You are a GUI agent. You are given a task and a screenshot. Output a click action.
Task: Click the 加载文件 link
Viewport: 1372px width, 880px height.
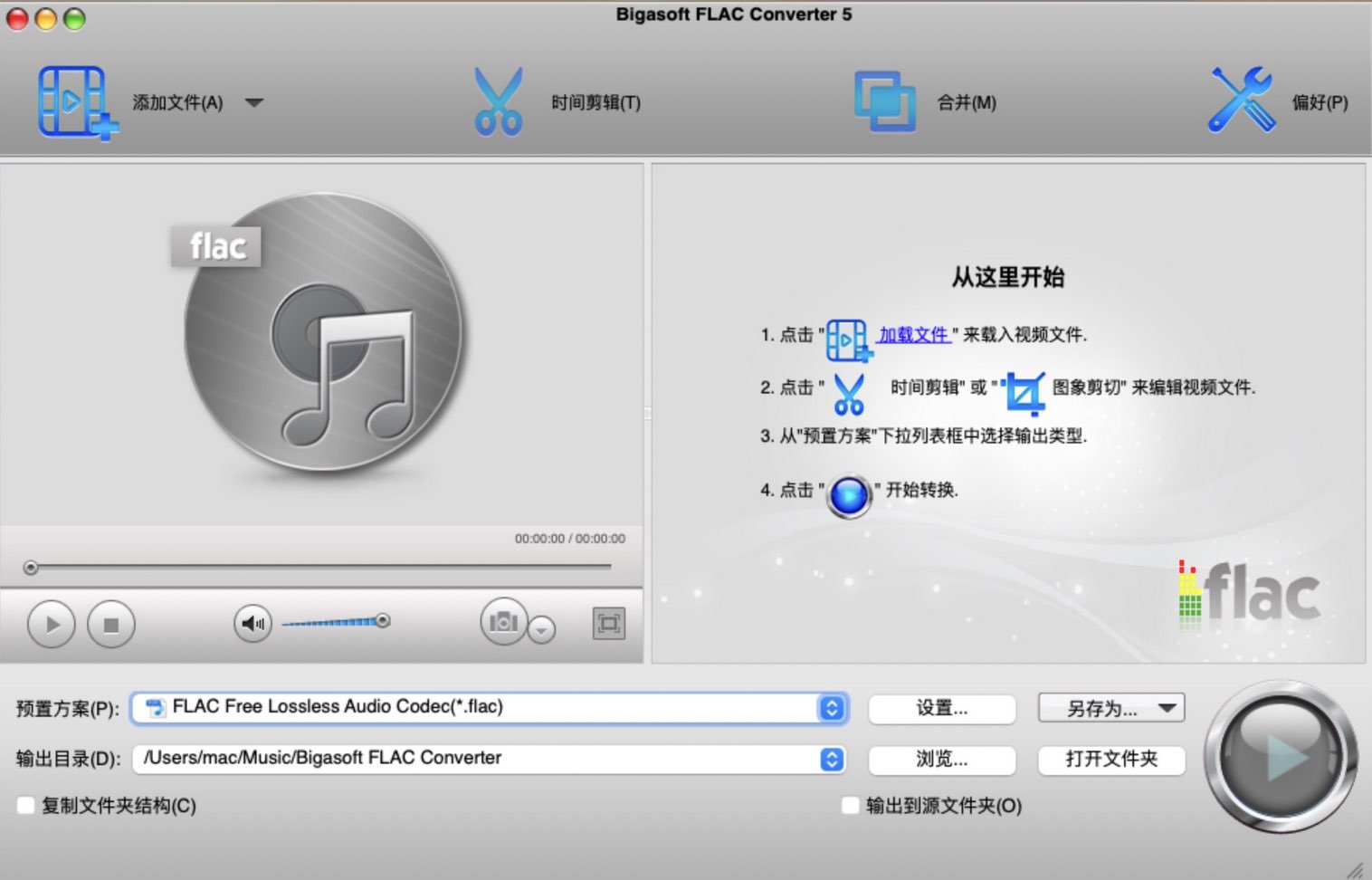tap(913, 335)
